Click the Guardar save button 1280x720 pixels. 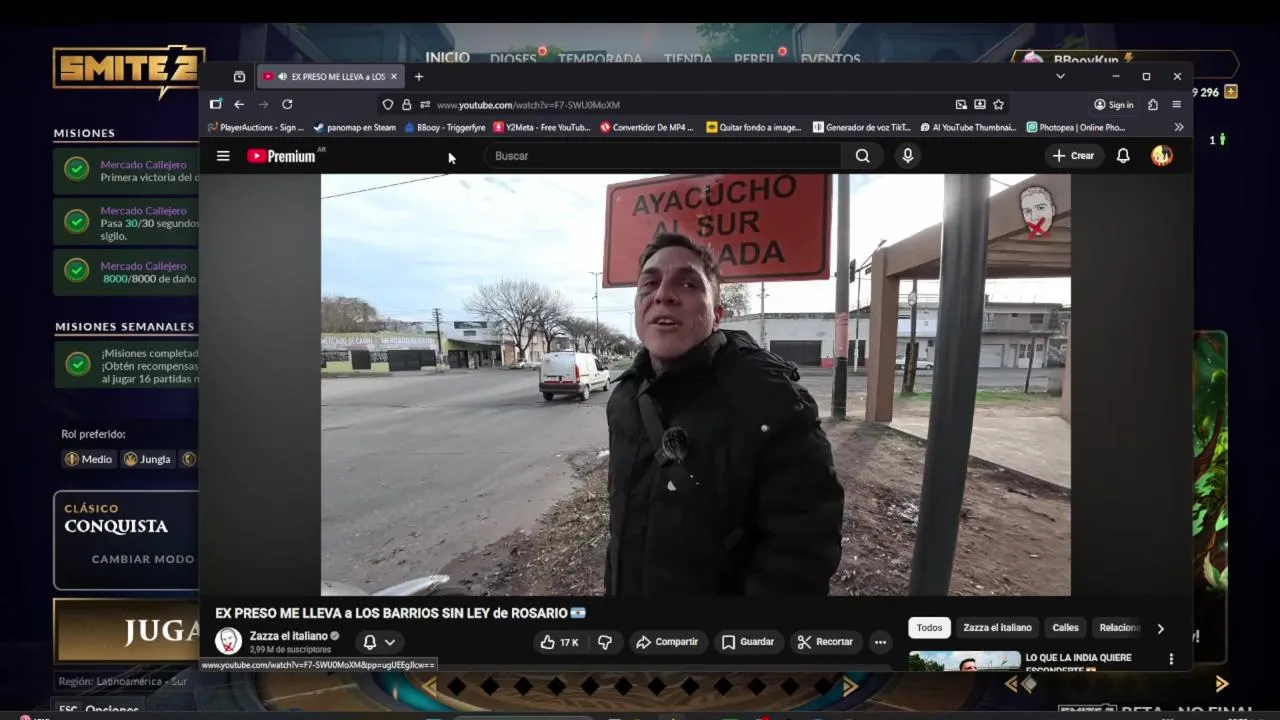coord(748,642)
